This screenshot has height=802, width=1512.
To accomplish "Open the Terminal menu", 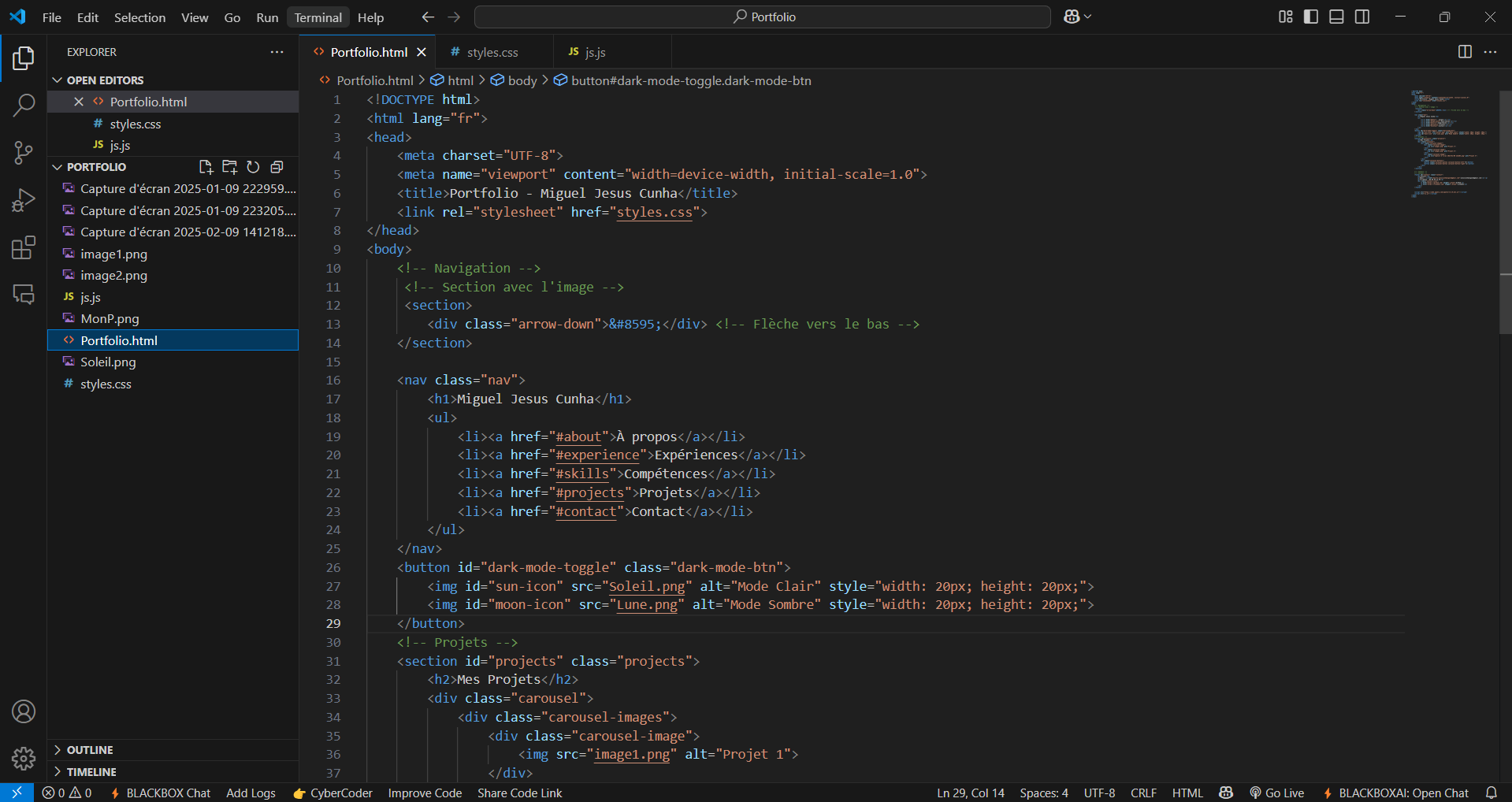I will coord(318,17).
